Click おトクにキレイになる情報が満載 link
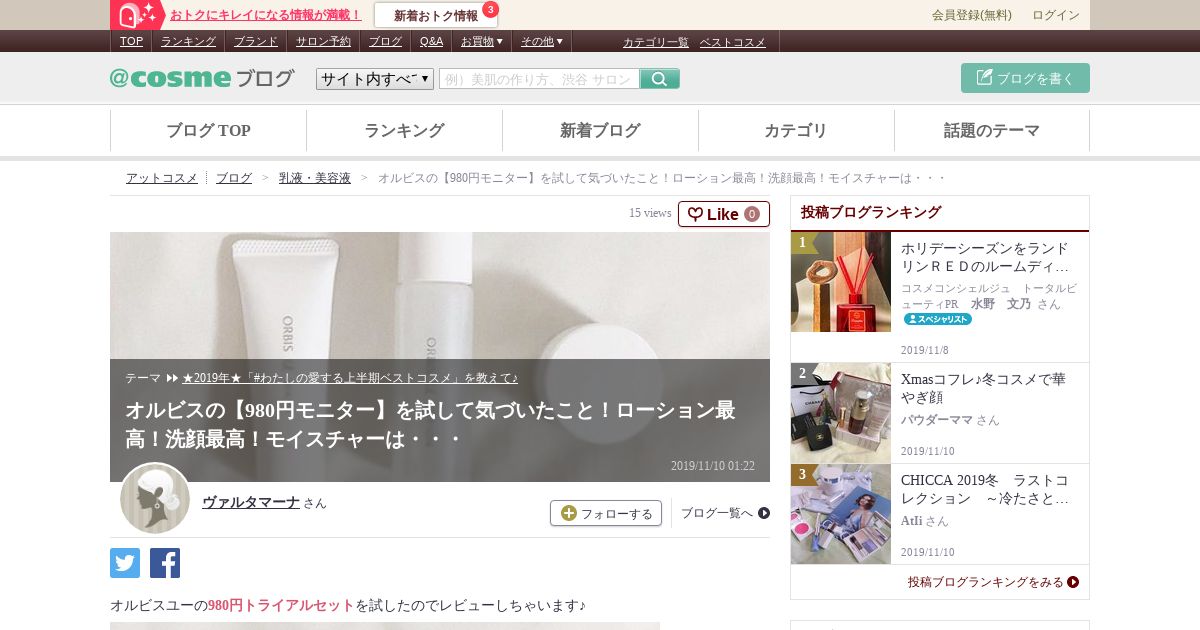This screenshot has height=630, width=1200. [265, 15]
